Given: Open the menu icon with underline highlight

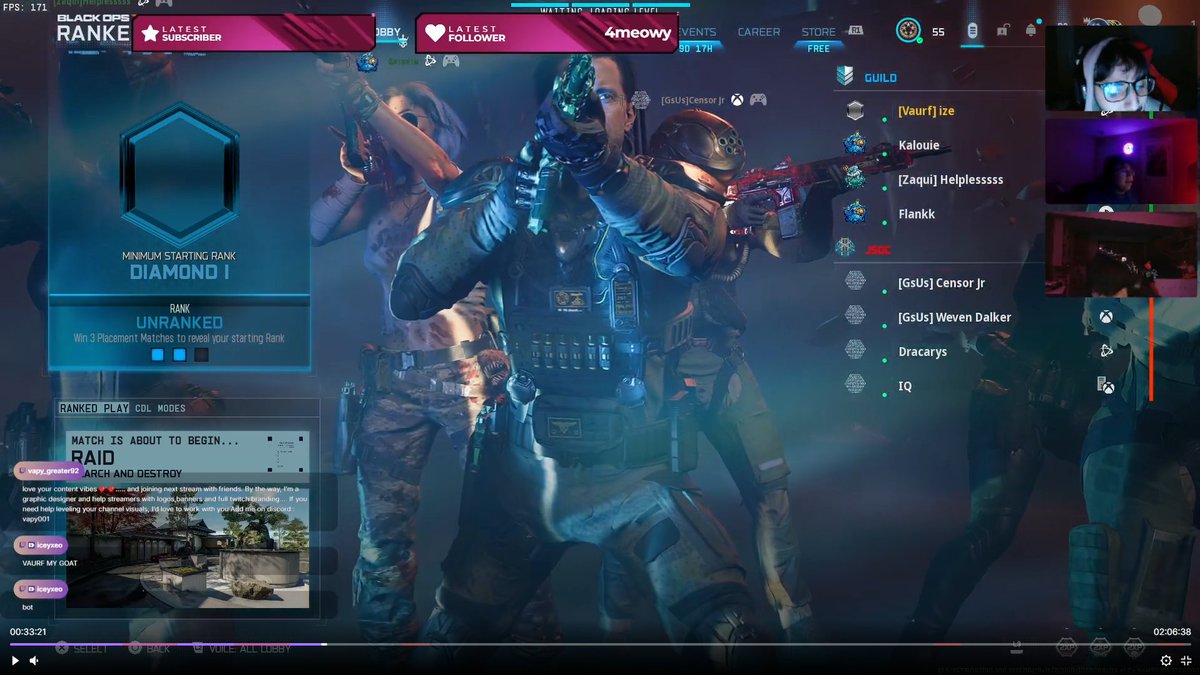Looking at the screenshot, I should coord(972,31).
